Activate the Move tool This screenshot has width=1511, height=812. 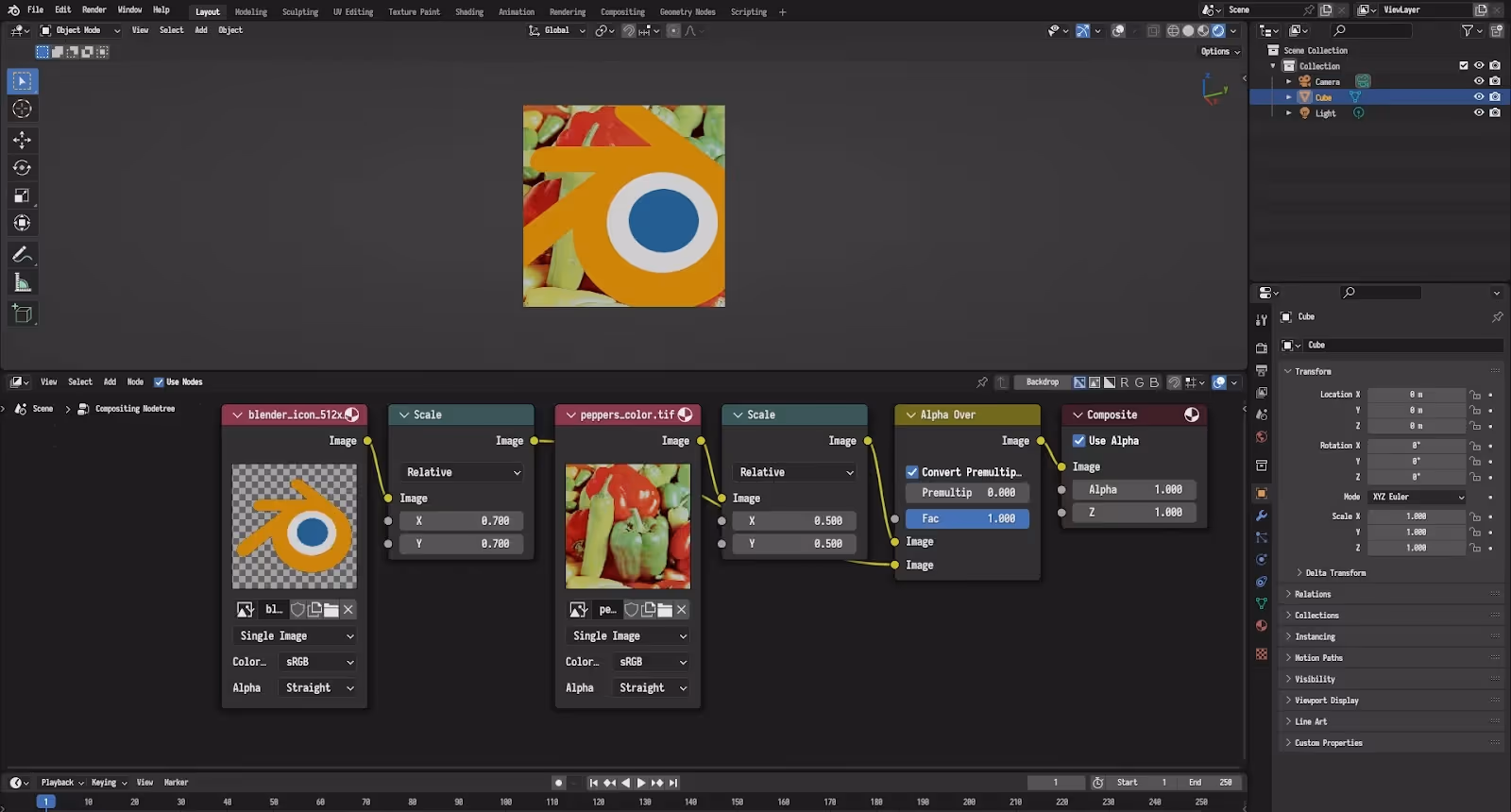pos(23,140)
